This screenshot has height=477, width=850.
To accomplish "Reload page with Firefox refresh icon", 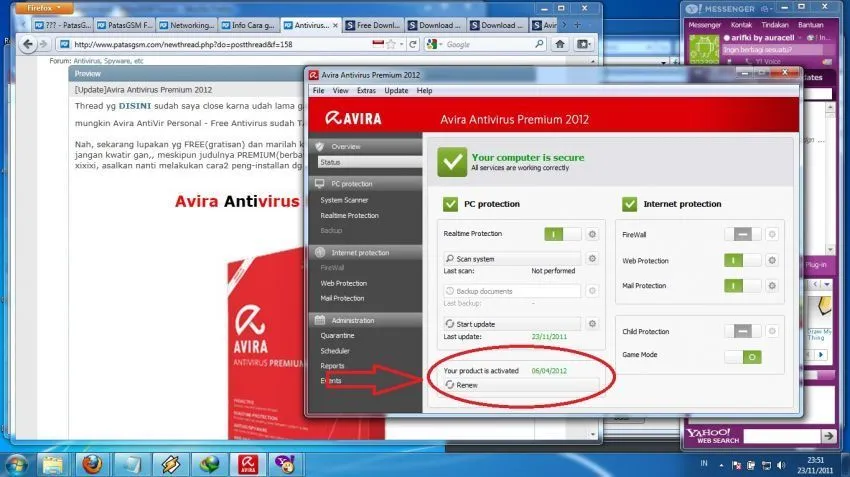I will tap(413, 44).
